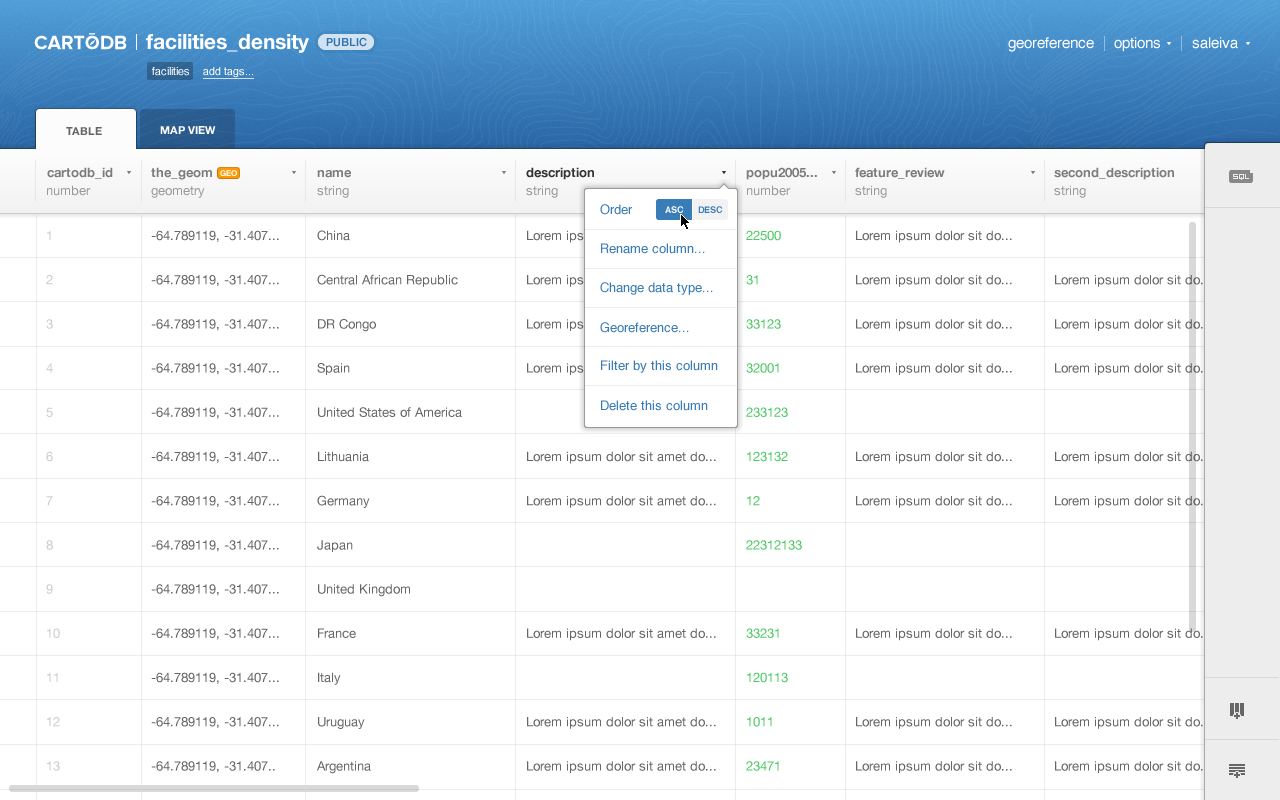This screenshot has height=800, width=1280.
Task: Click the horizontal scrollbar at bottom
Action: point(214,788)
